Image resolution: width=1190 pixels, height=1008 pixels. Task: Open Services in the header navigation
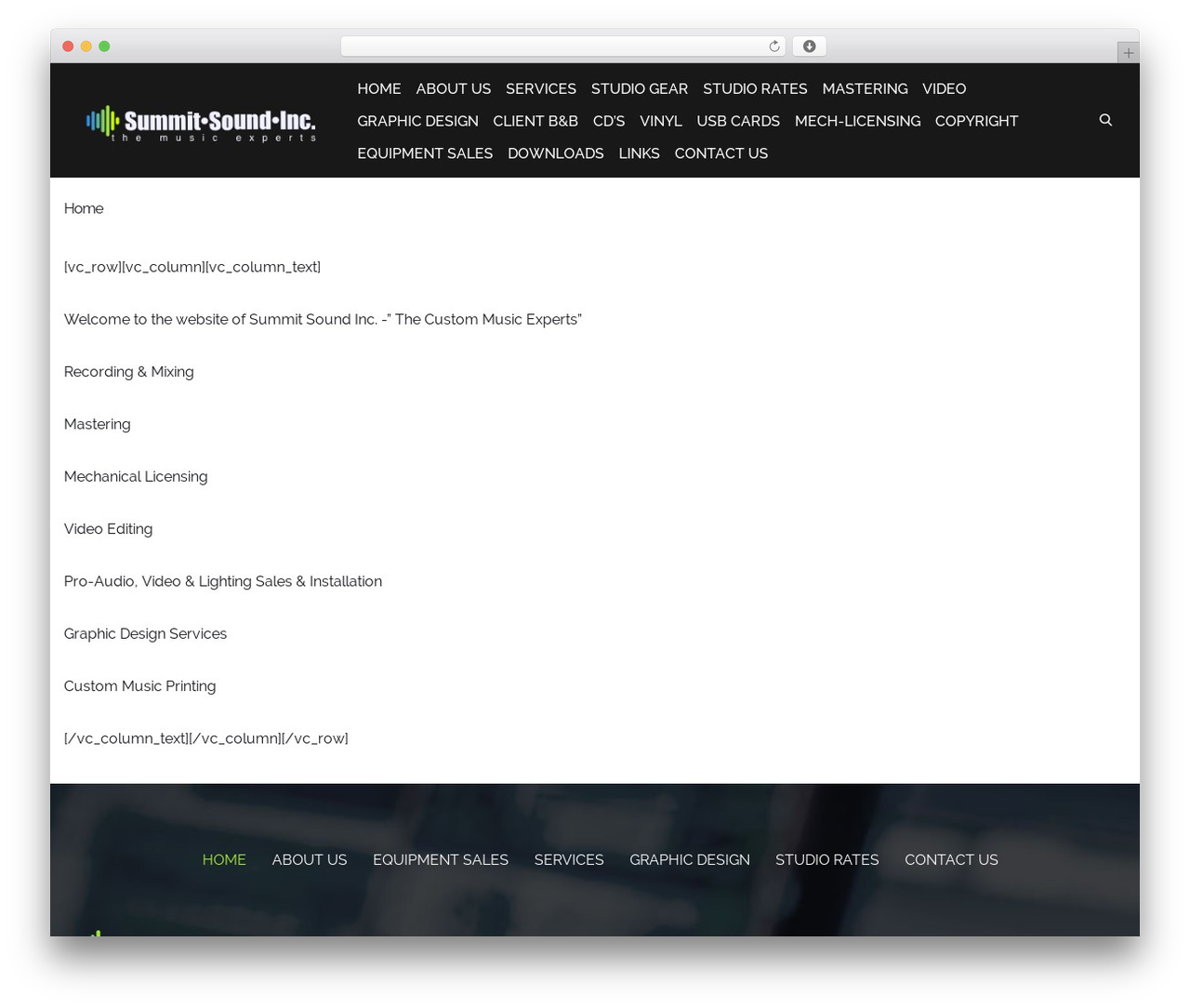point(541,88)
